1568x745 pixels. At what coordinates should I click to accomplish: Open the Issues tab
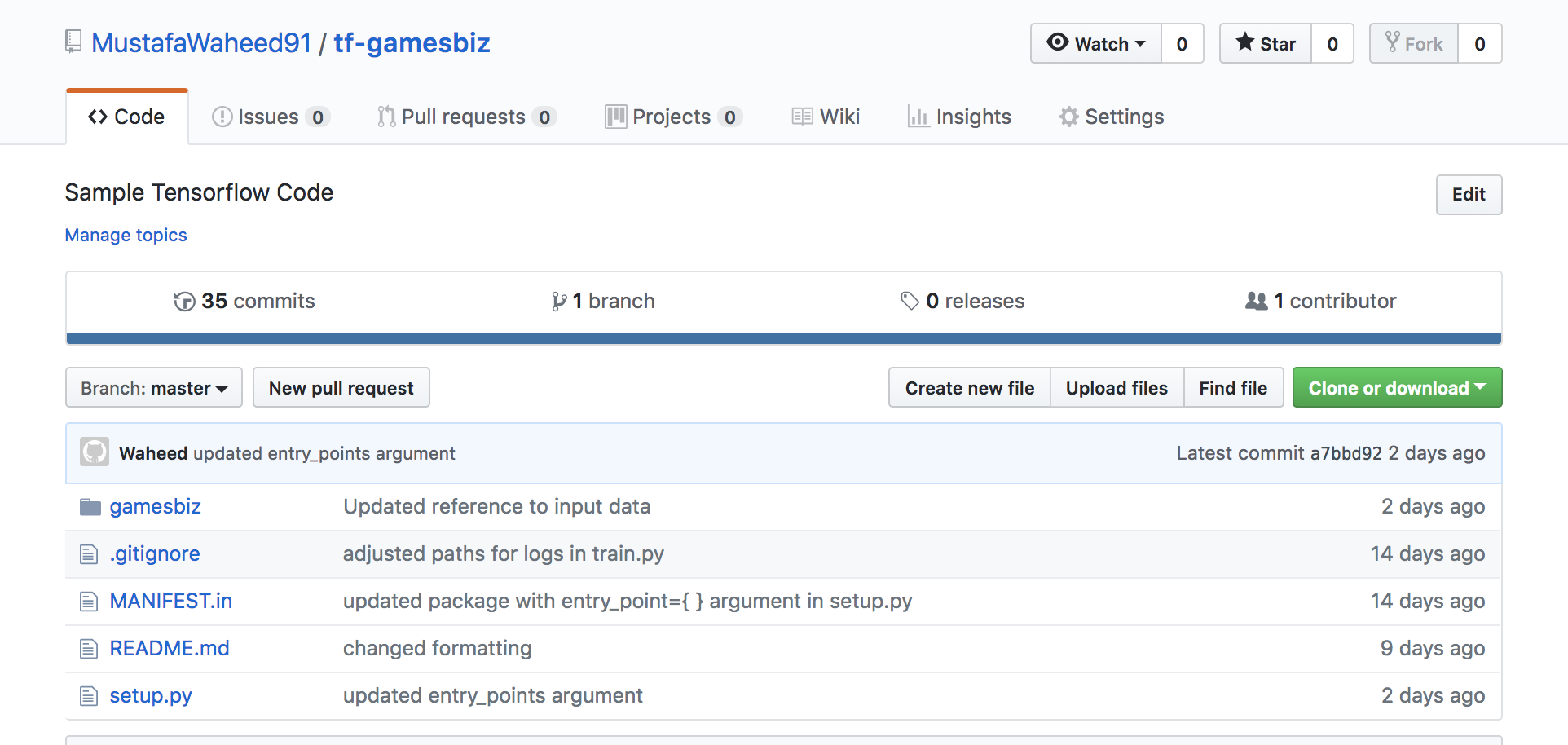(x=270, y=117)
